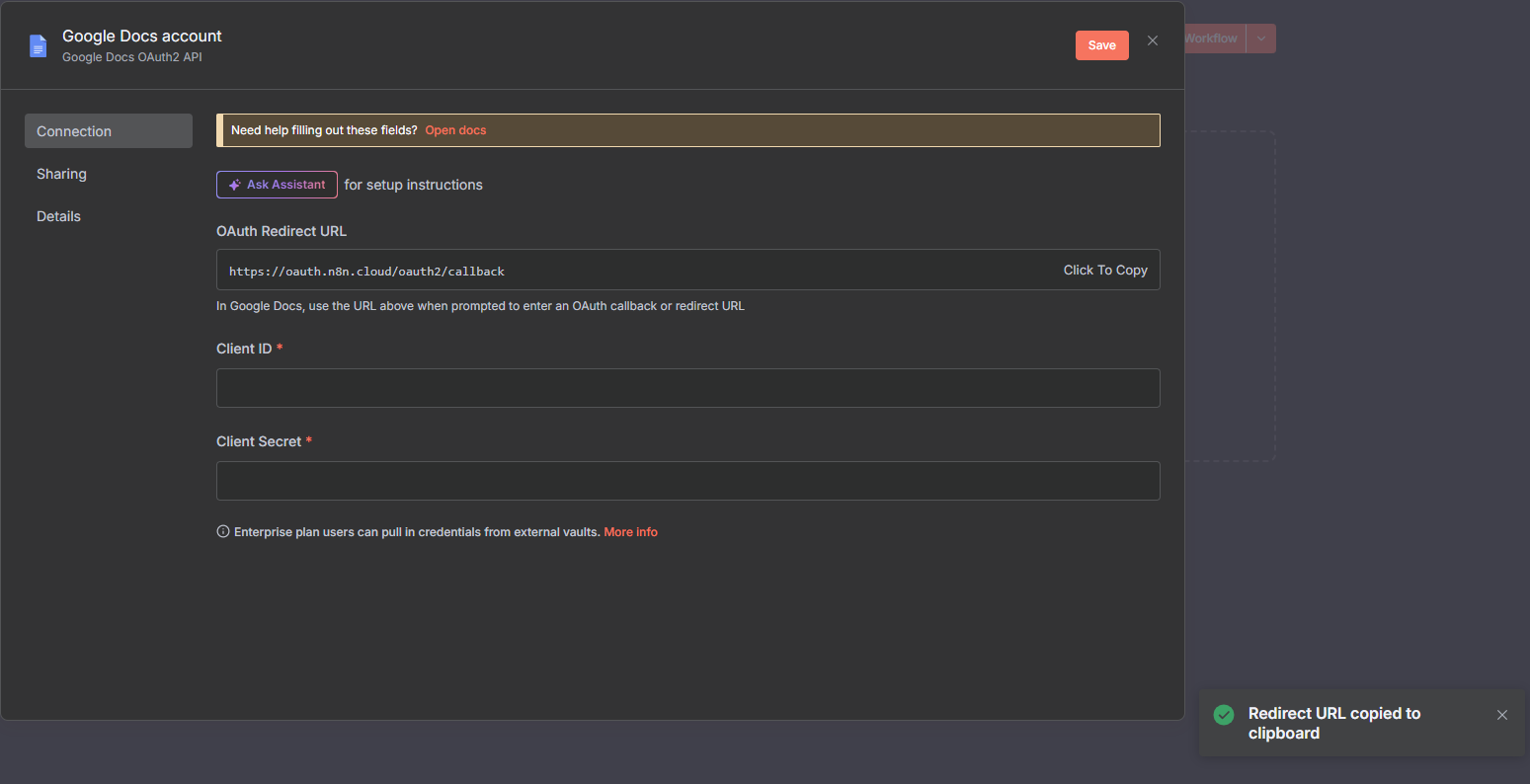This screenshot has width=1530, height=784.
Task: Select the OAuth callback URL text
Action: (x=366, y=271)
